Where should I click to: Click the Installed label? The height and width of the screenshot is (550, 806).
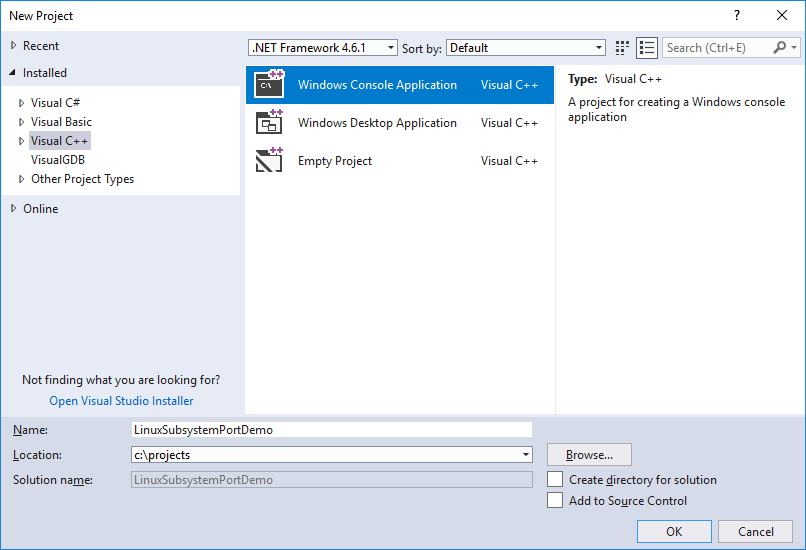45,73
